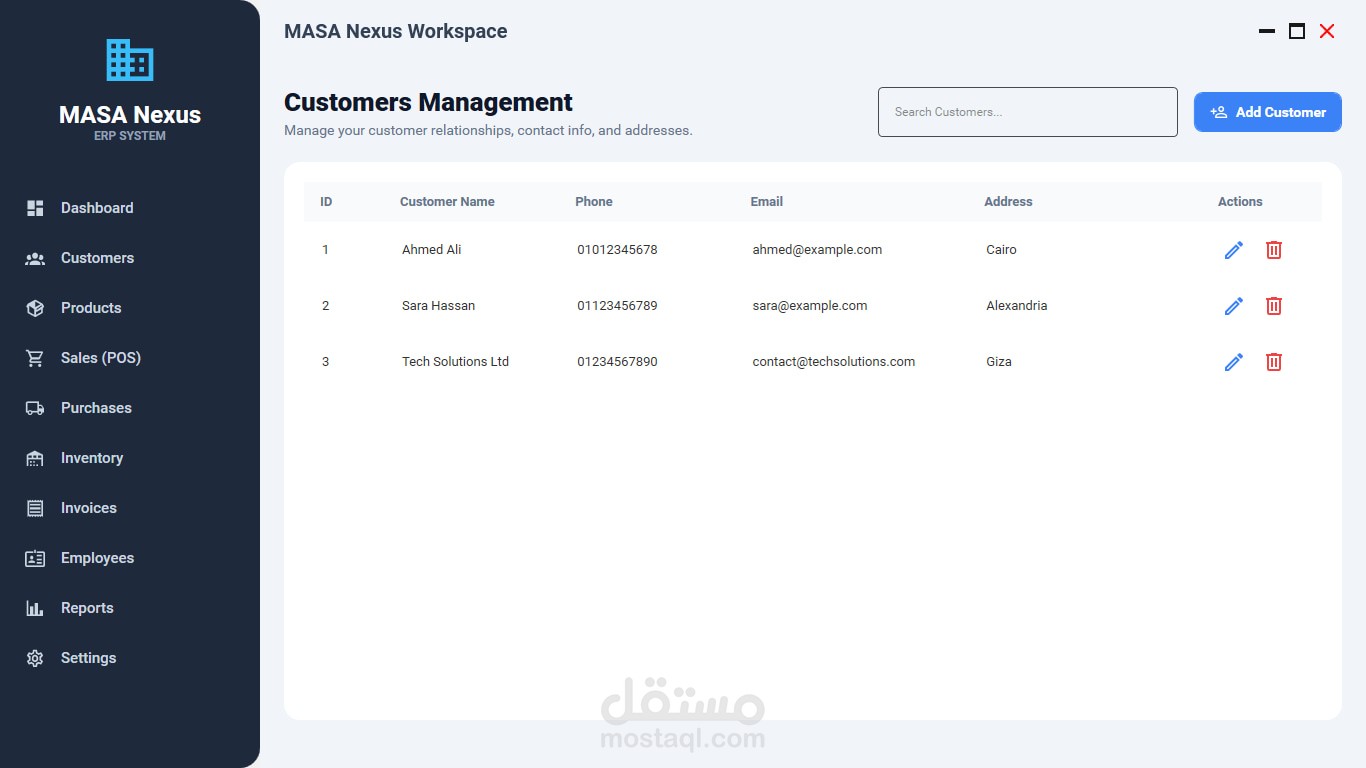Image resolution: width=1366 pixels, height=768 pixels.
Task: Delete Tech Solutions Ltd with trash icon
Action: [1274, 362]
